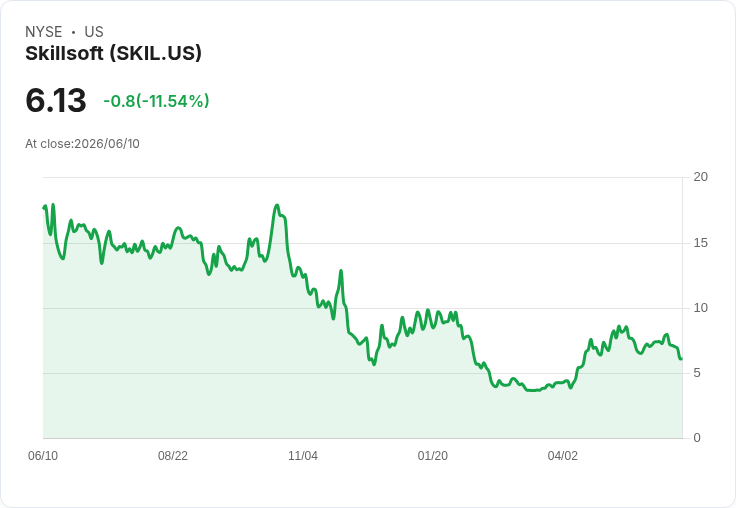736x508 pixels.
Task: Click the -0.8(-11.54%) price change text
Action: pos(156,101)
